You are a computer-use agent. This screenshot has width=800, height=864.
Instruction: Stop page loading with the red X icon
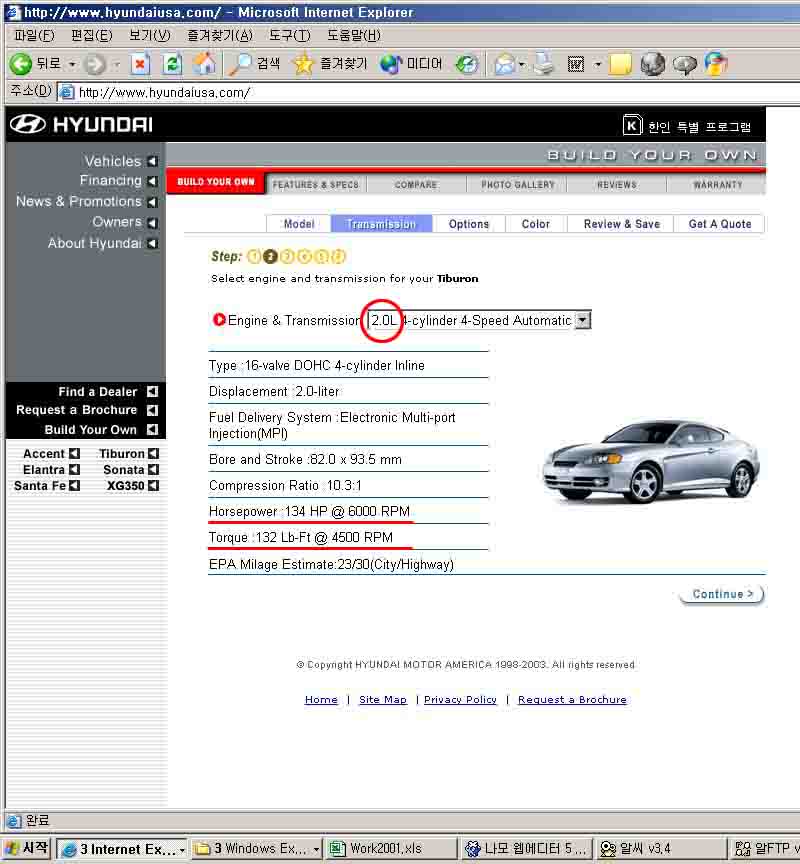140,64
